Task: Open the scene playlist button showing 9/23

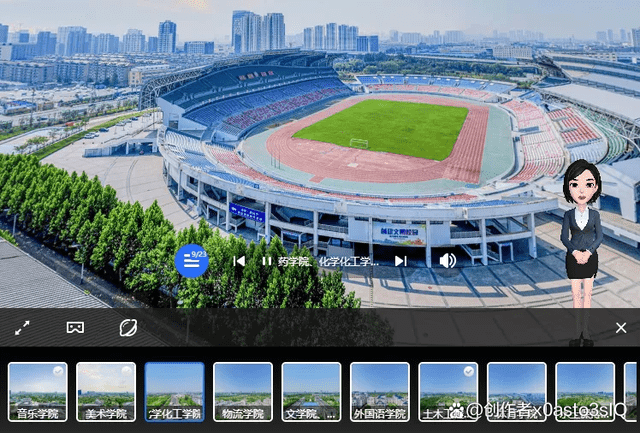Action: coord(191,261)
